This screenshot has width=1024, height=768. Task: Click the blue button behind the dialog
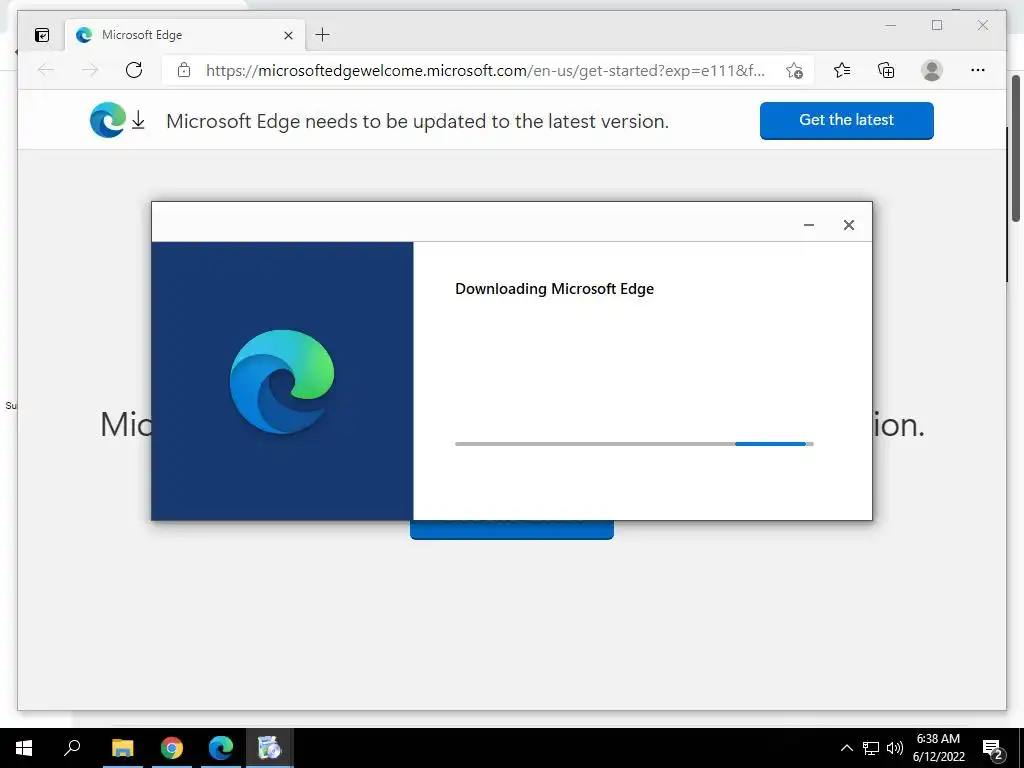point(511,530)
